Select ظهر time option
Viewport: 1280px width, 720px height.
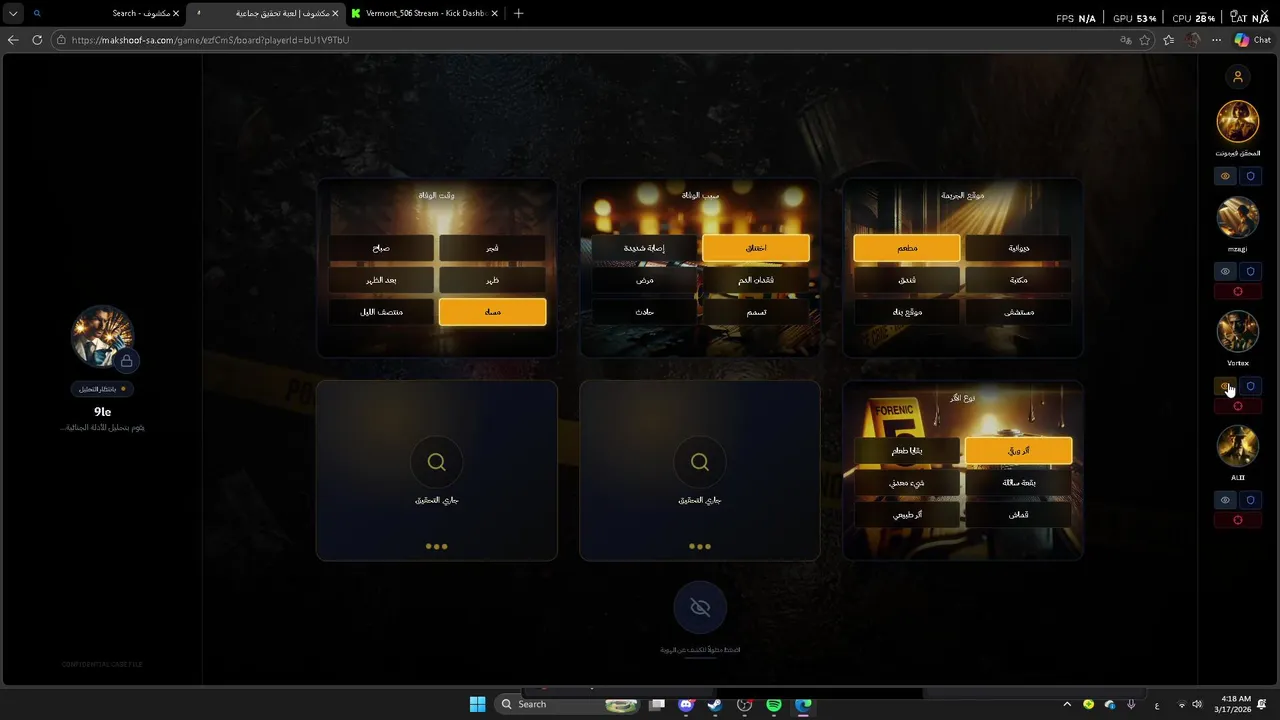point(492,280)
